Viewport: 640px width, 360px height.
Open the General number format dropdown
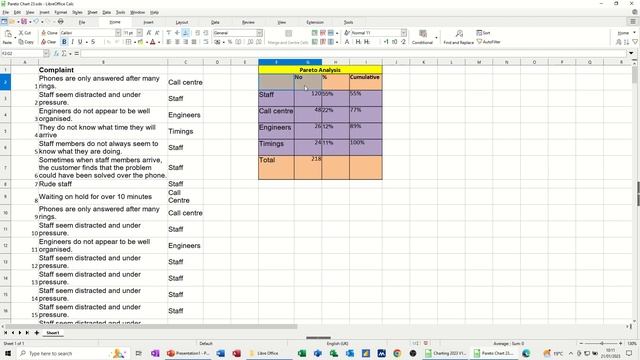[x=259, y=33]
